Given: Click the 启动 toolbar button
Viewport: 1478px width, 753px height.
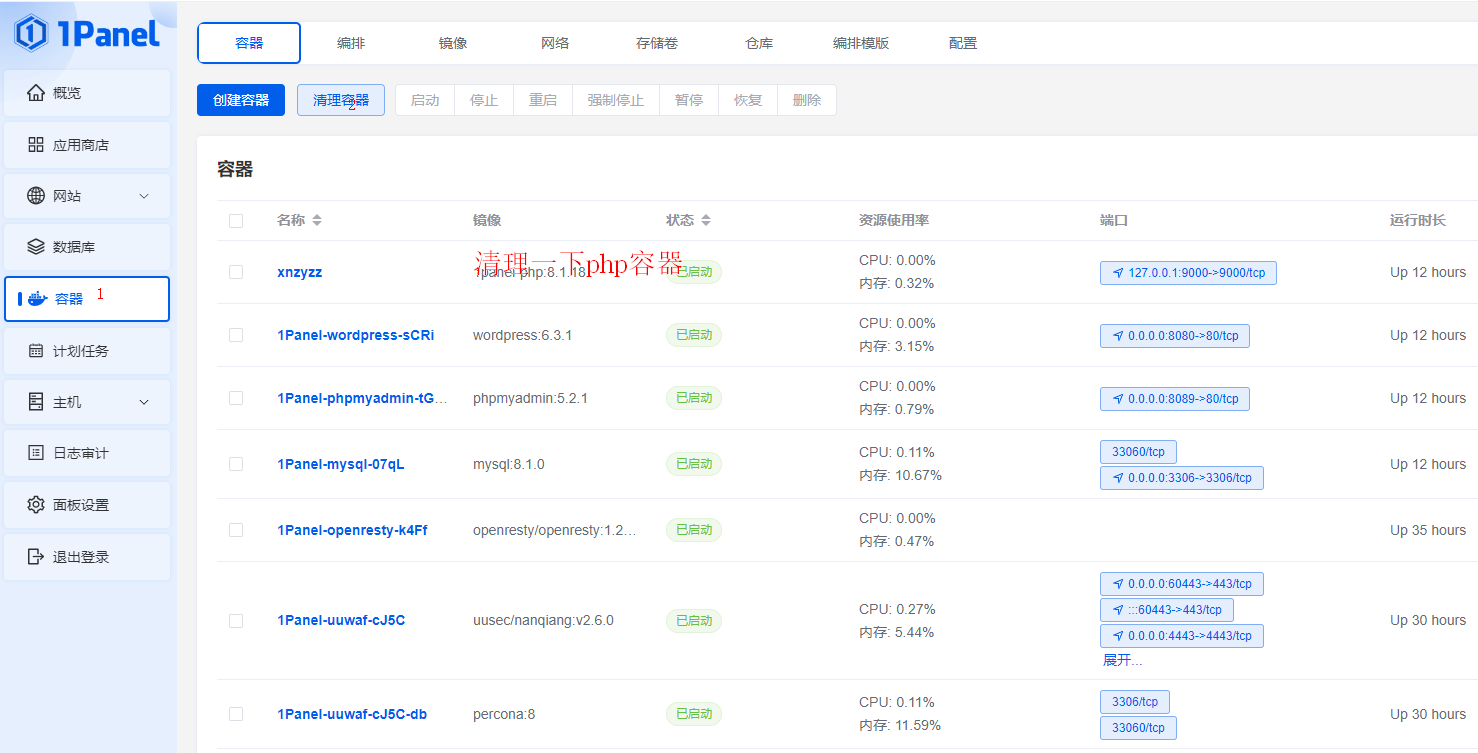Looking at the screenshot, I should (425, 100).
